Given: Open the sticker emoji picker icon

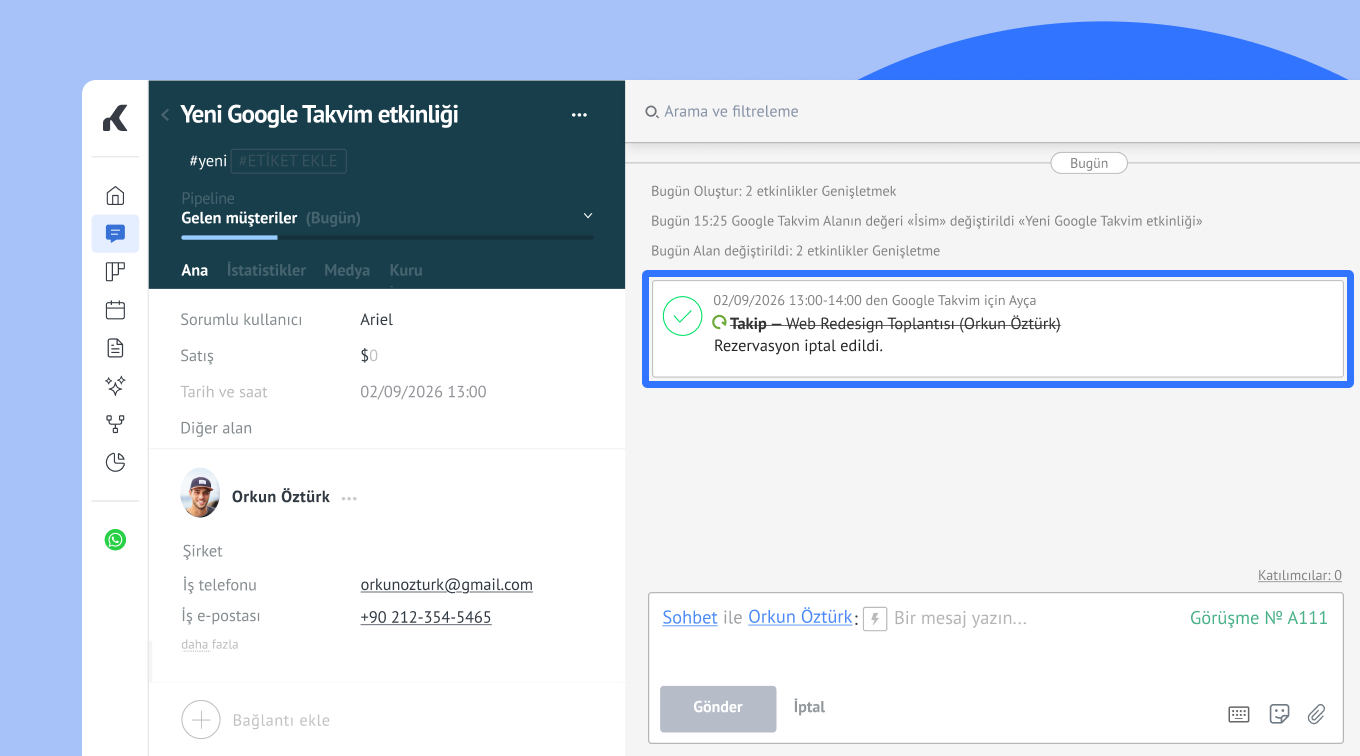Looking at the screenshot, I should click(1278, 714).
